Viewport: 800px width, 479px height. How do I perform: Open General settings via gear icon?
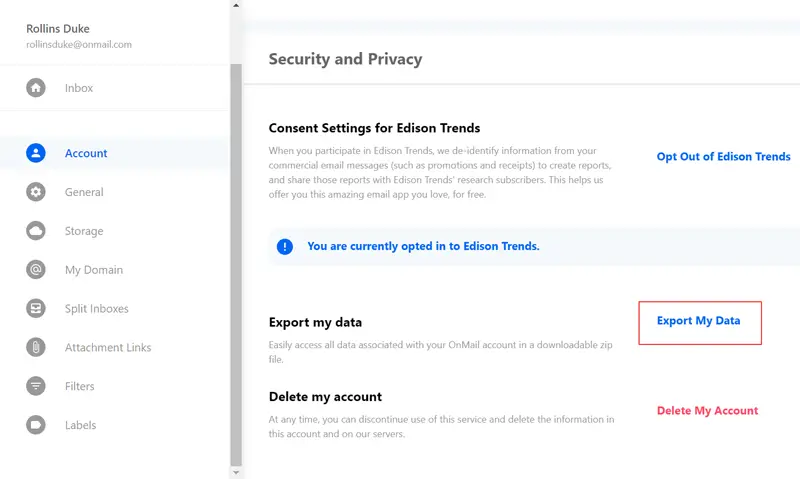point(36,192)
